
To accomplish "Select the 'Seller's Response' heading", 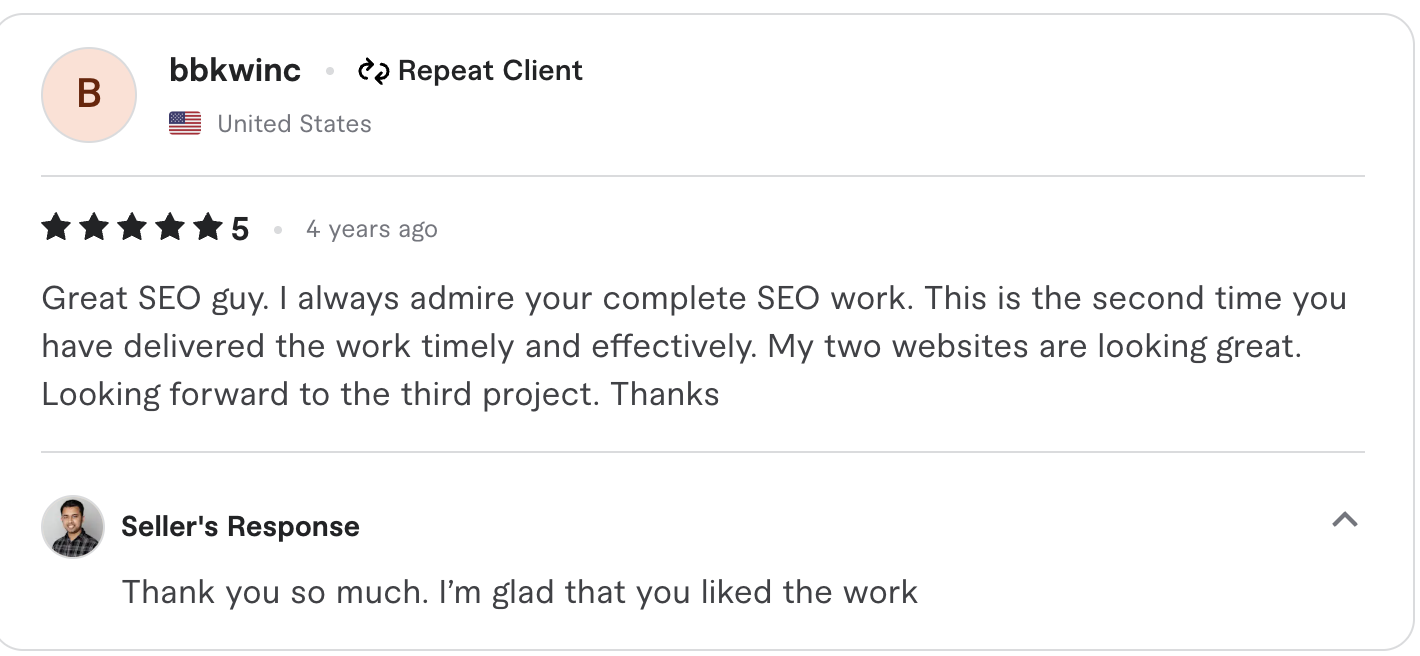I will (240, 526).
